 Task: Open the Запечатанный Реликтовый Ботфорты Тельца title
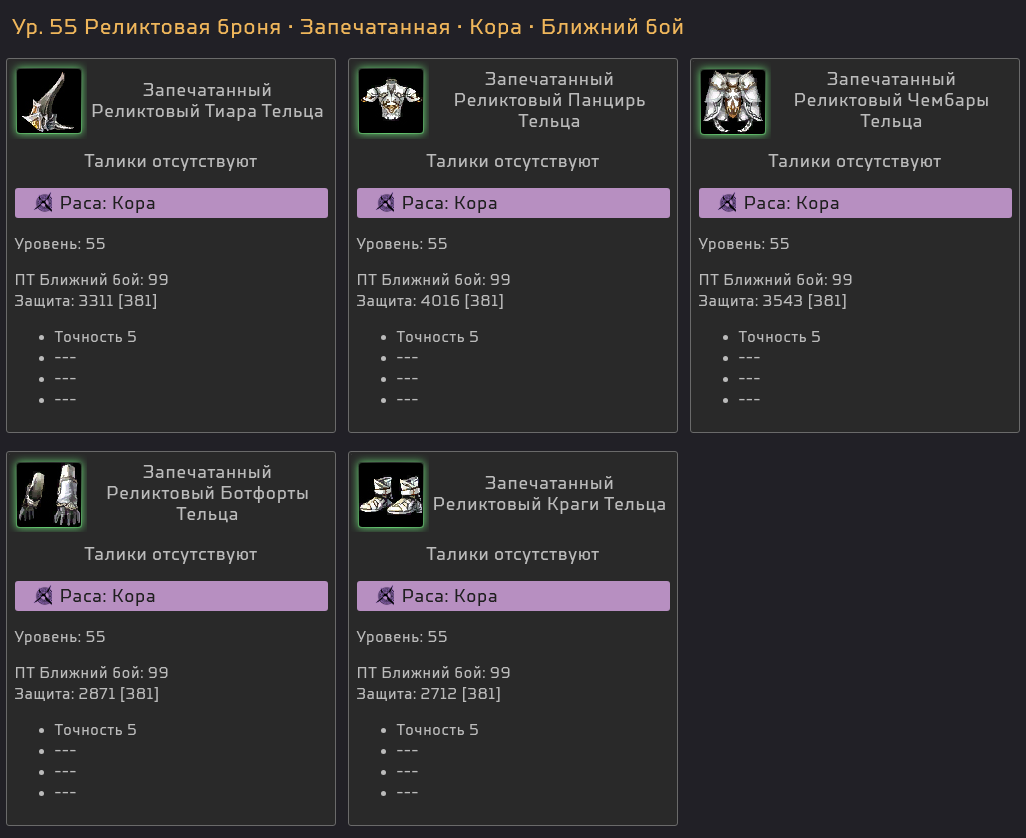[207, 493]
